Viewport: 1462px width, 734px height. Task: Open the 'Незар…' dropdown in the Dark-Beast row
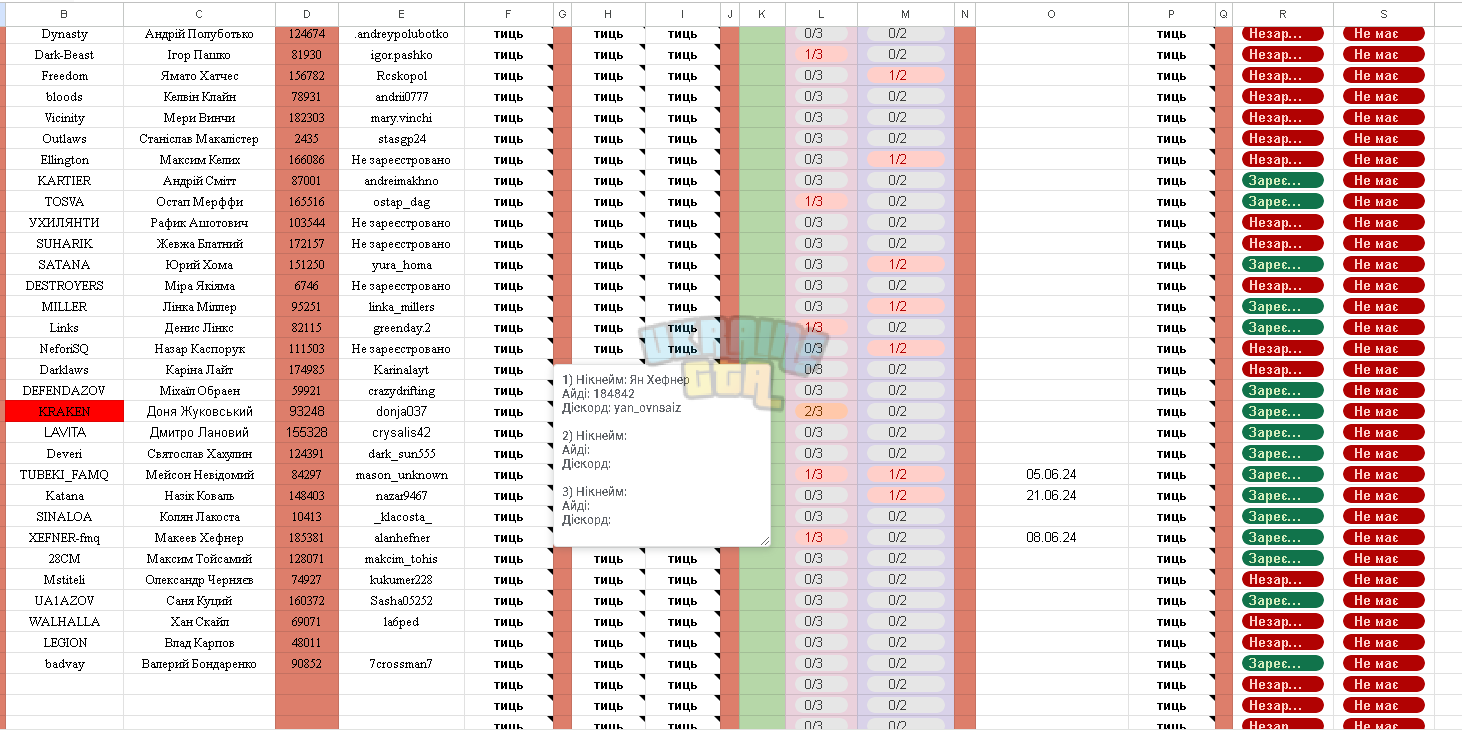(x=1283, y=55)
